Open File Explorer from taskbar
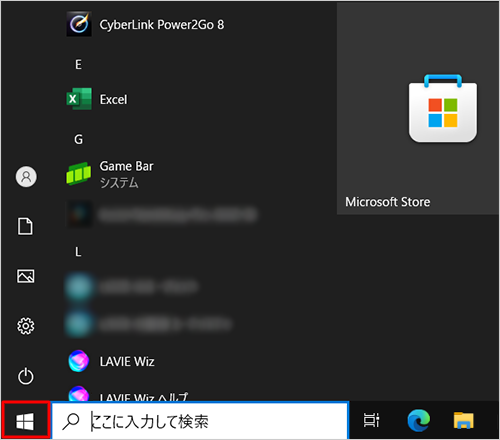Screen dimensions: 500x440 pos(464,420)
